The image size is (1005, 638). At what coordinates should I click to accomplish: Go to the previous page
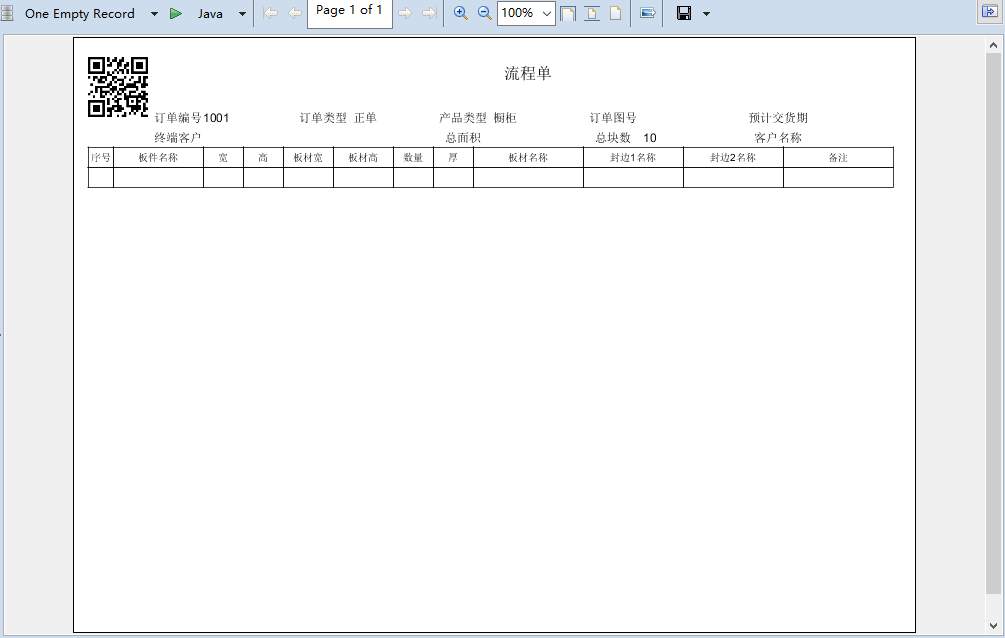[295, 13]
